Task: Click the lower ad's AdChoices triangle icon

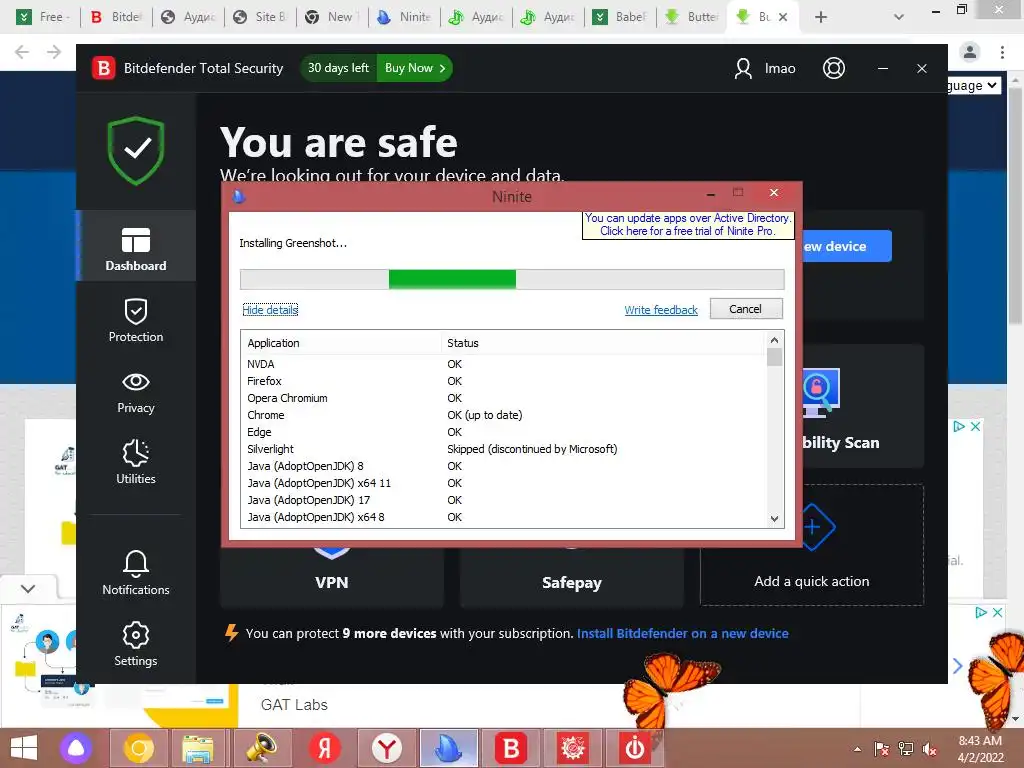Action: point(980,613)
